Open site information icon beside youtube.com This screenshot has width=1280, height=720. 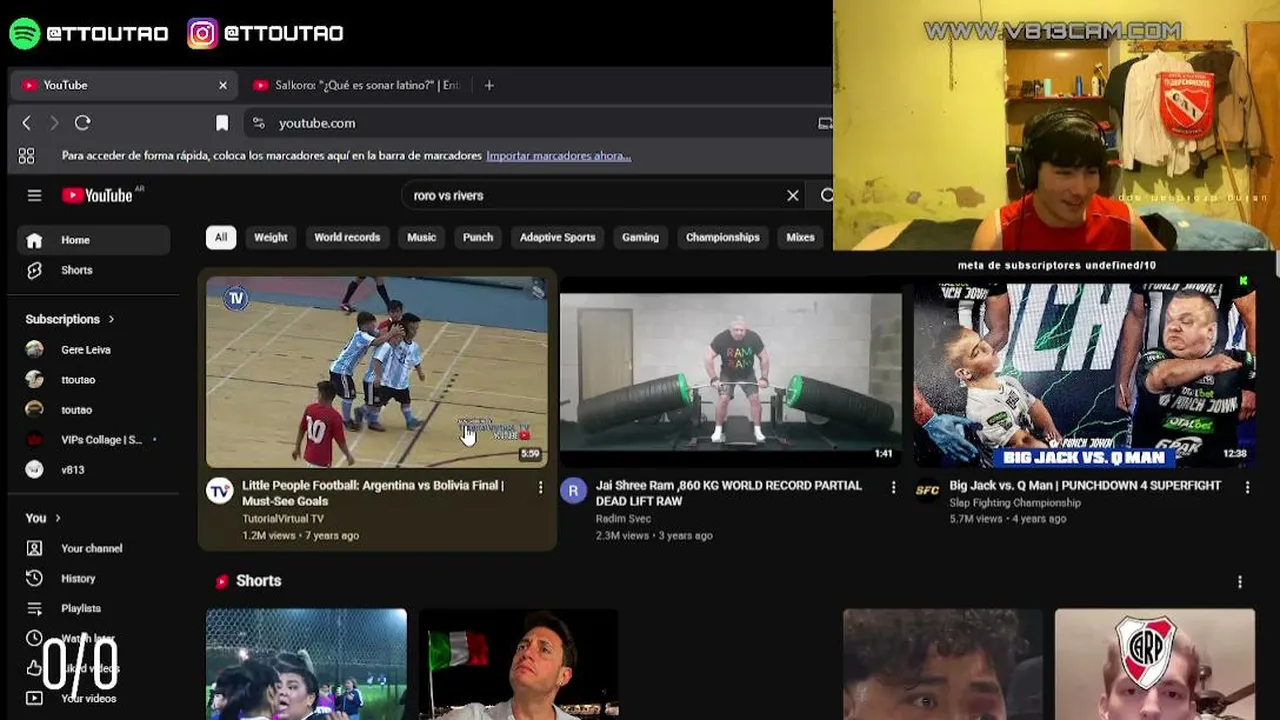[x=258, y=123]
